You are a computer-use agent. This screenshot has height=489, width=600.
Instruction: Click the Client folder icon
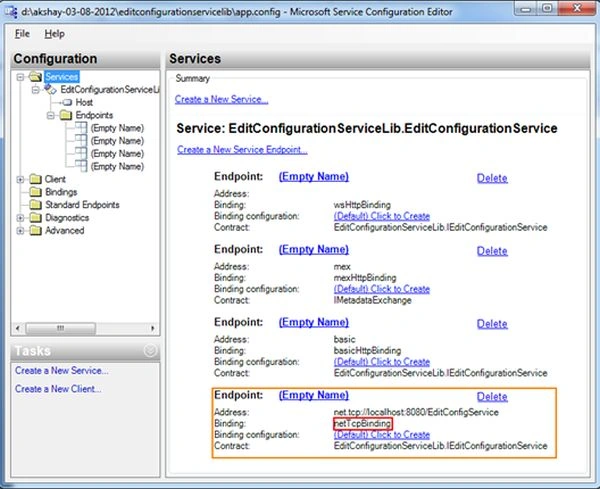coord(36,179)
